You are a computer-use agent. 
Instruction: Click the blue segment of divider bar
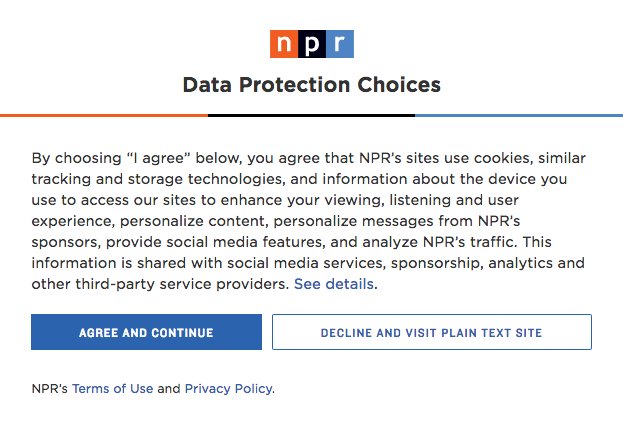click(519, 116)
